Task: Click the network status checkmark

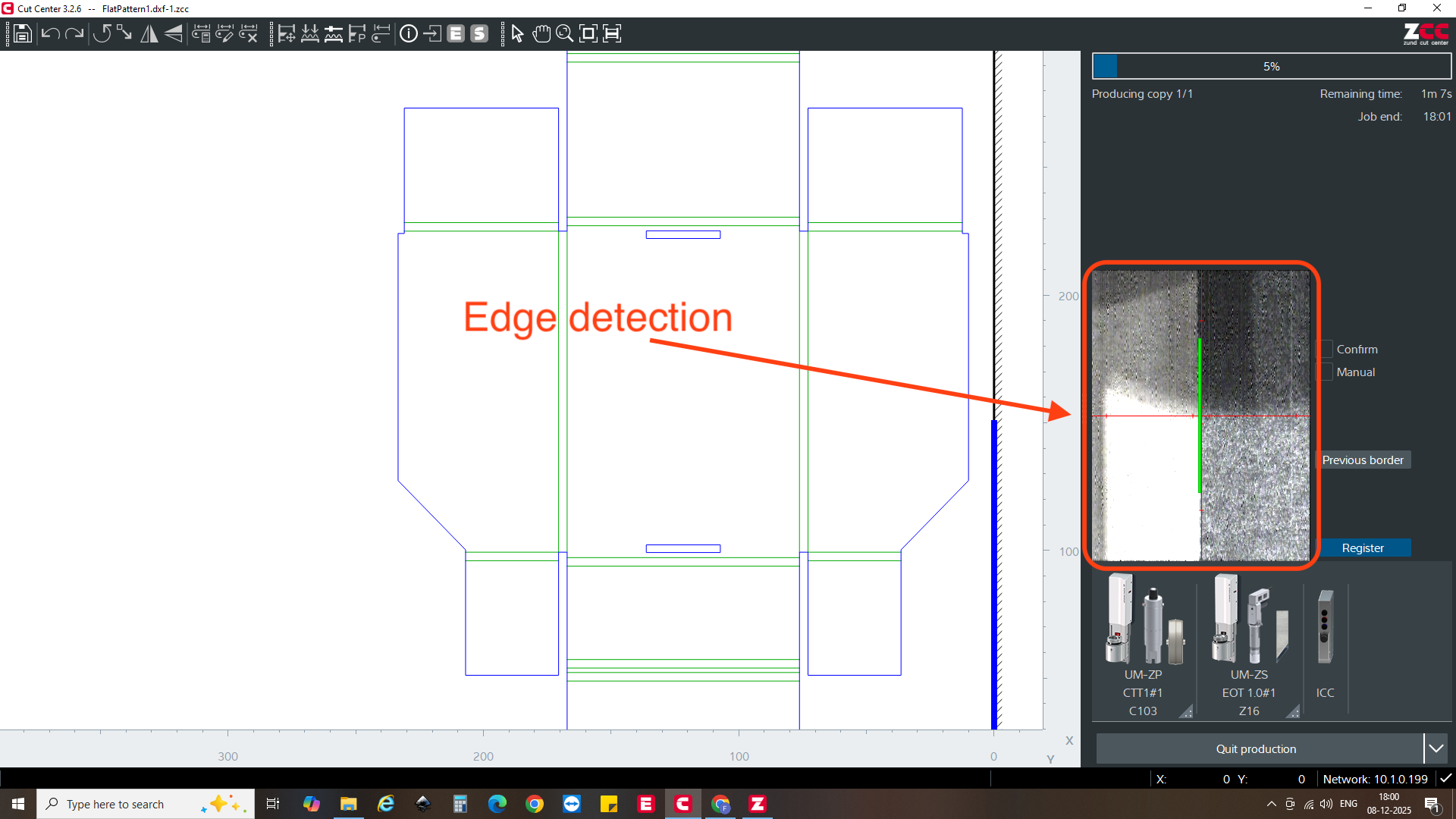Action: (x=1445, y=778)
